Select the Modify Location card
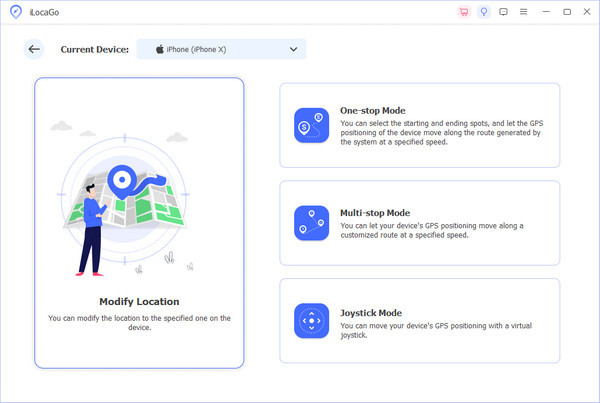This screenshot has width=600, height=403. coord(139,223)
